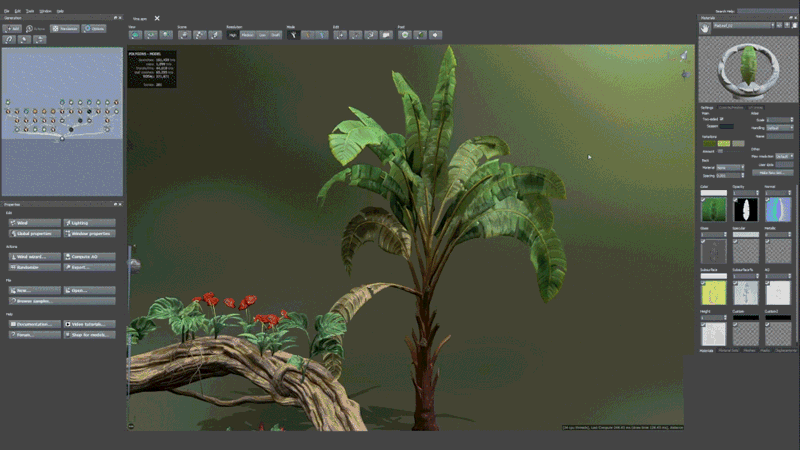
Task: Click the Make New Set button
Action: click(x=772, y=173)
